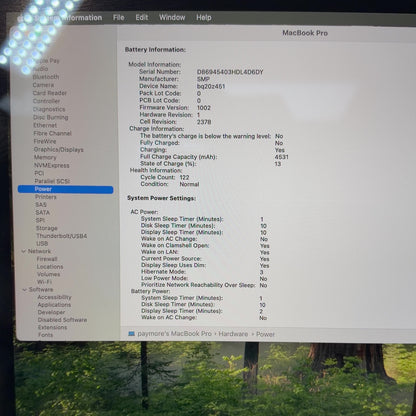This screenshot has width=416, height=416.
Task: Click paymore's MacBook Pro in path bar
Action: 174,334
